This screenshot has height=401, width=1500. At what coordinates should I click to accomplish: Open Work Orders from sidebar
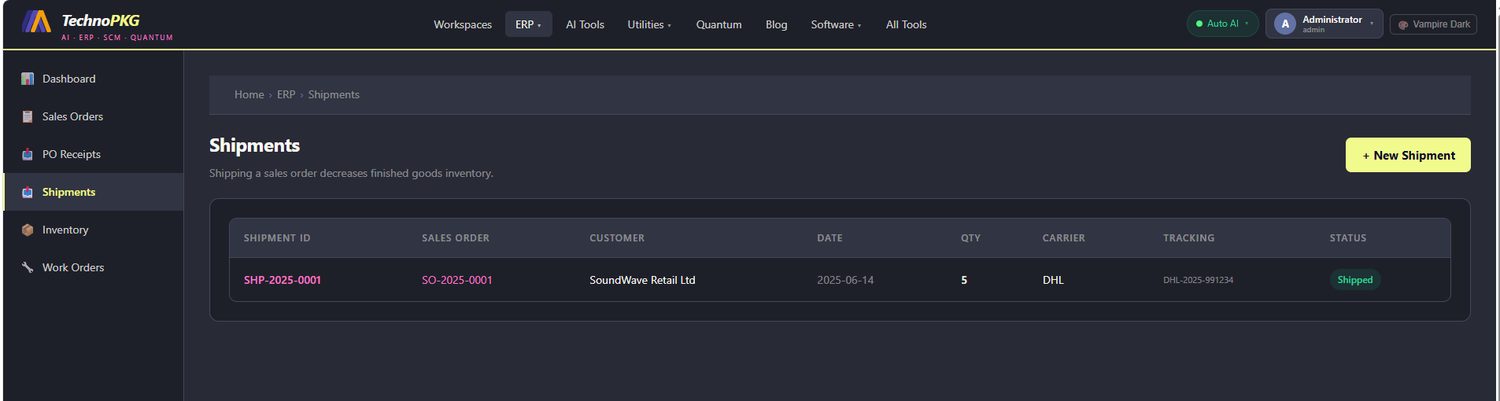[x=93, y=268]
